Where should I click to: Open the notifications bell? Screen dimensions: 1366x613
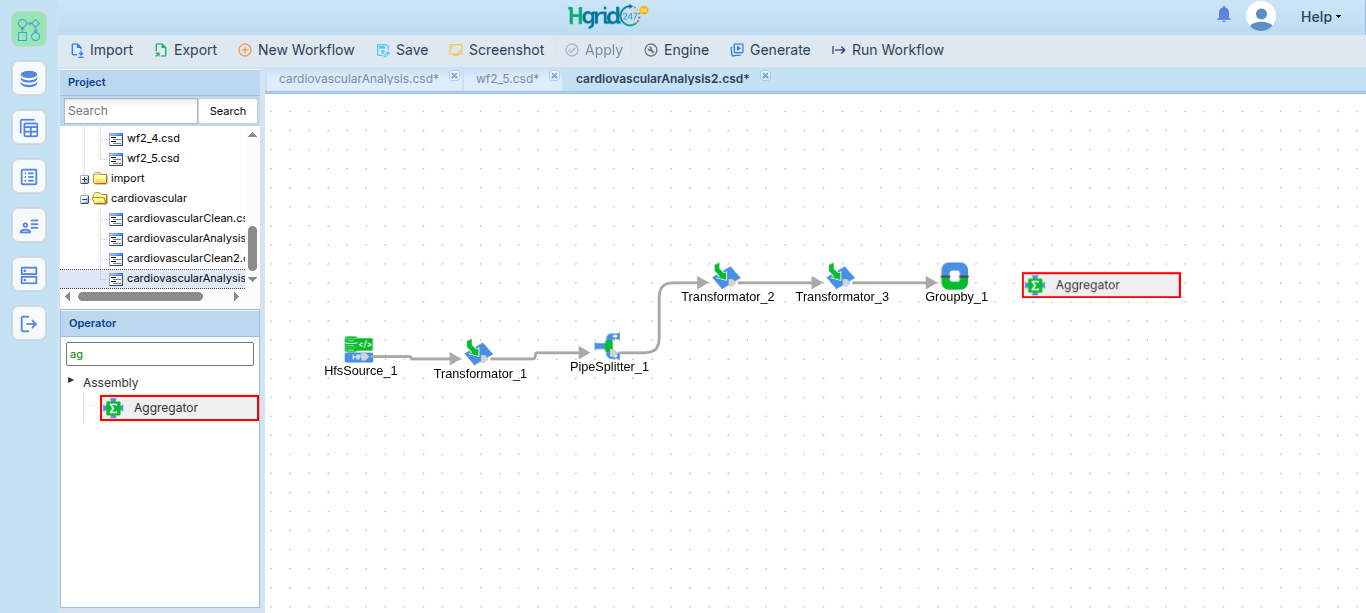(x=1224, y=15)
